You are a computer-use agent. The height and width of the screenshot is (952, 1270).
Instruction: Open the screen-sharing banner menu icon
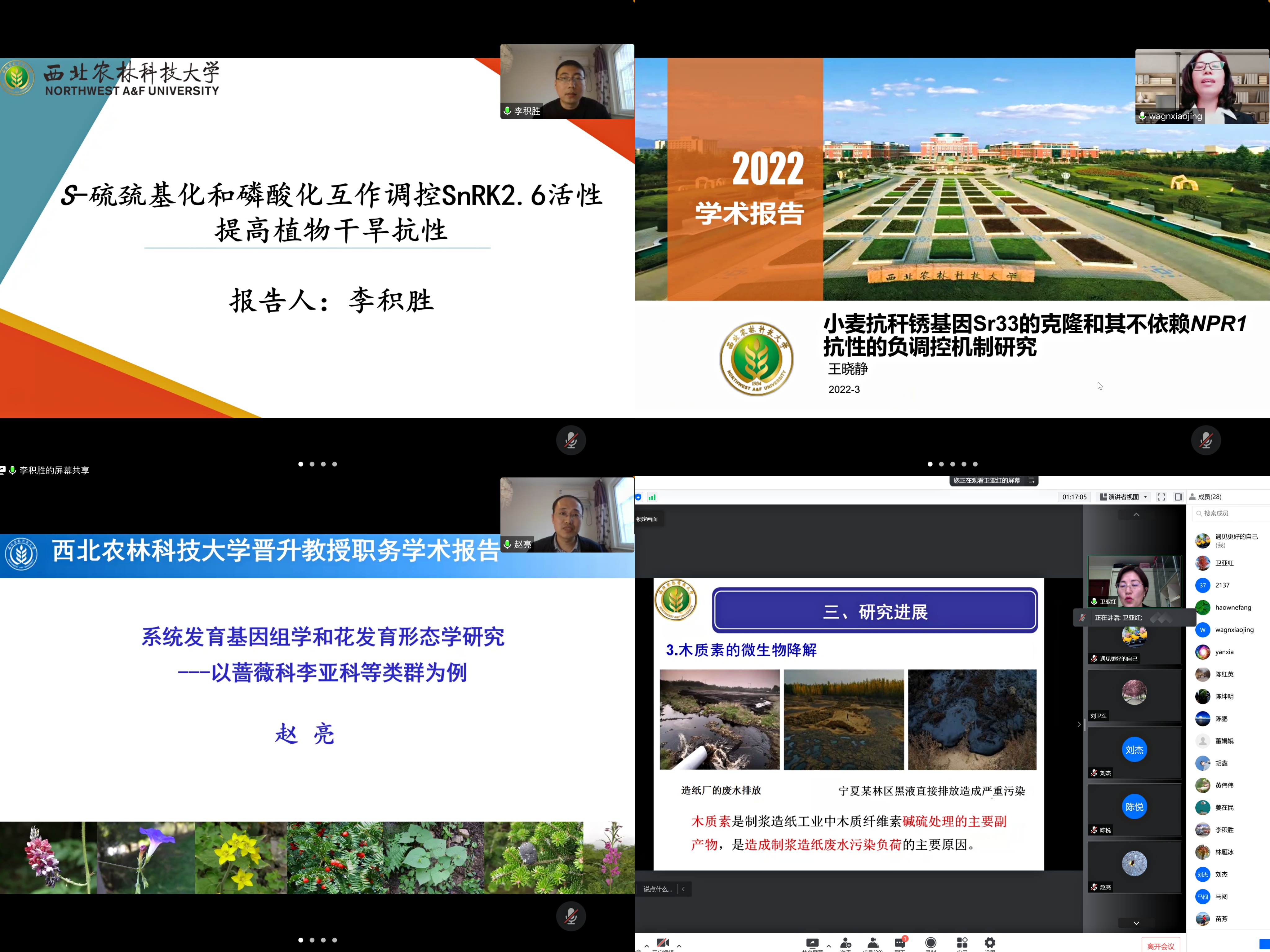pyautogui.click(x=1032, y=481)
